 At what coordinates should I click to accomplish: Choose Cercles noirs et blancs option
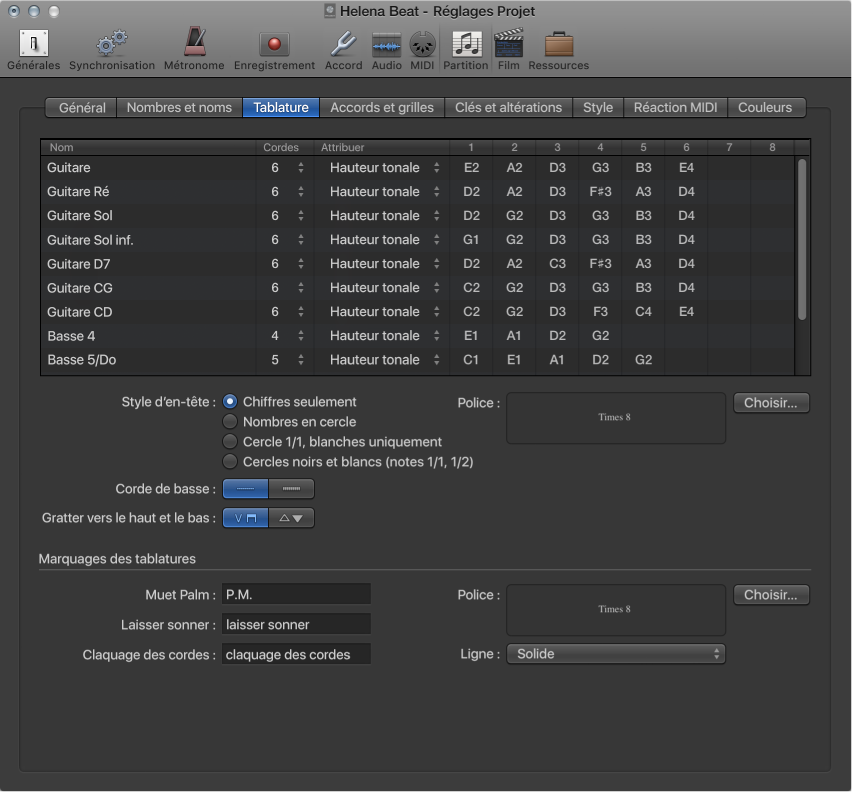tap(230, 462)
